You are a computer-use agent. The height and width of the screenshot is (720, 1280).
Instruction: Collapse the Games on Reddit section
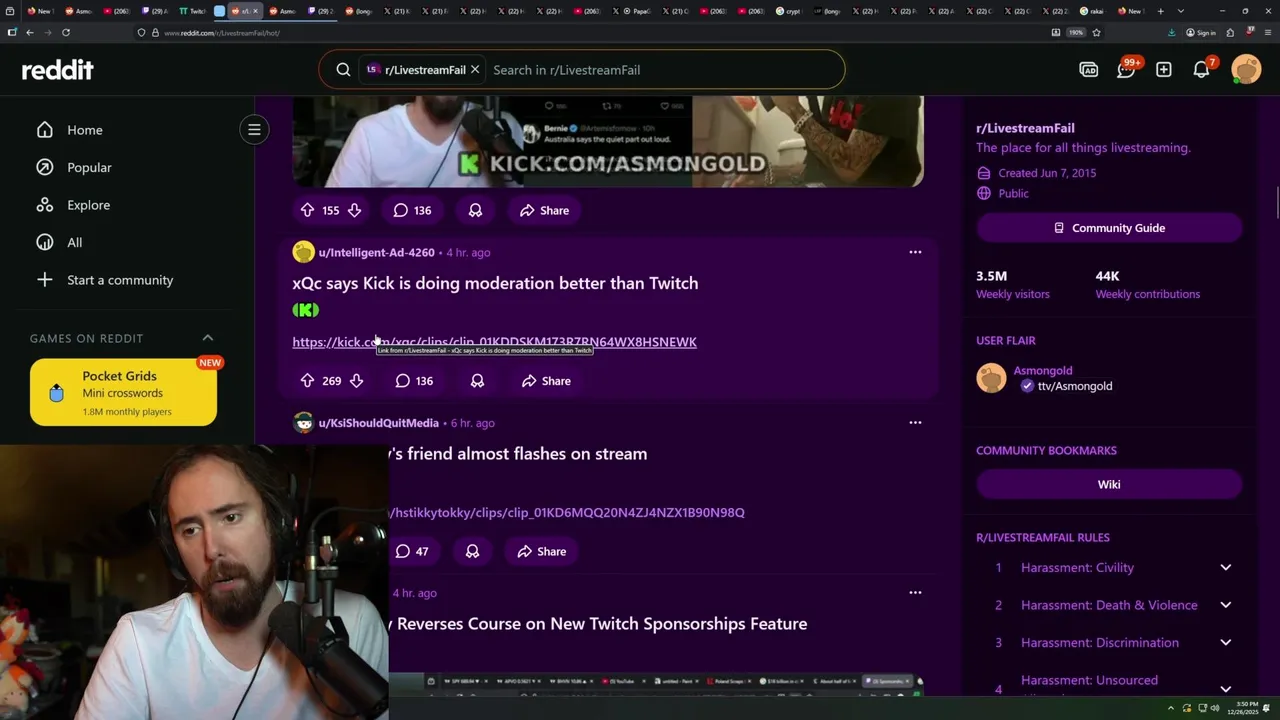208,338
